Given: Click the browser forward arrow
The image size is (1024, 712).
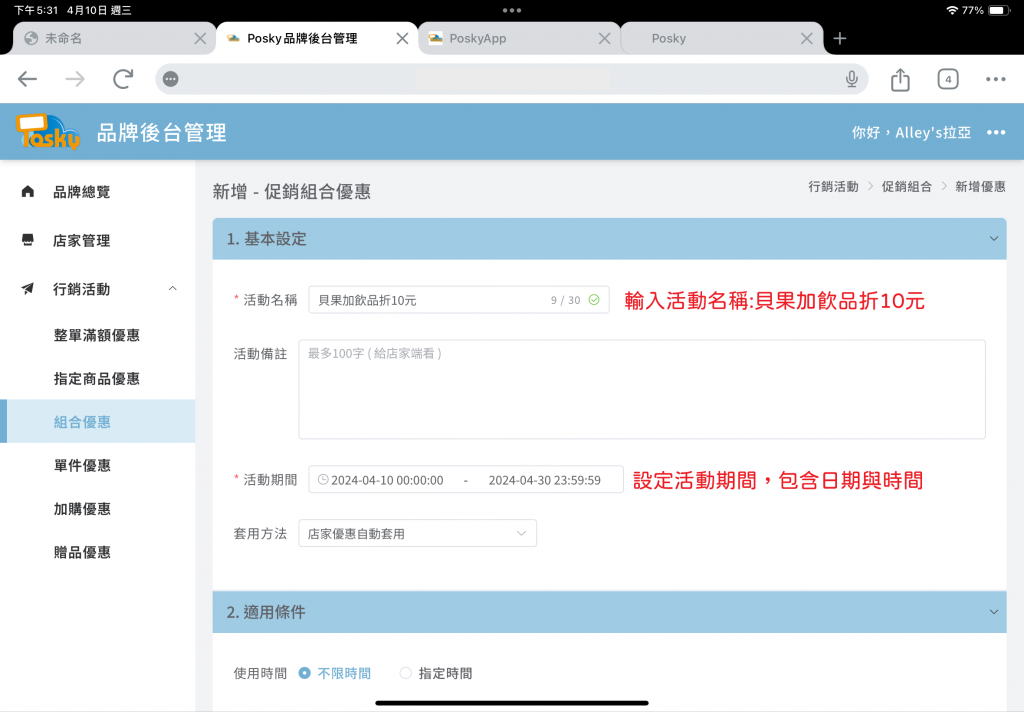Looking at the screenshot, I should pos(75,79).
